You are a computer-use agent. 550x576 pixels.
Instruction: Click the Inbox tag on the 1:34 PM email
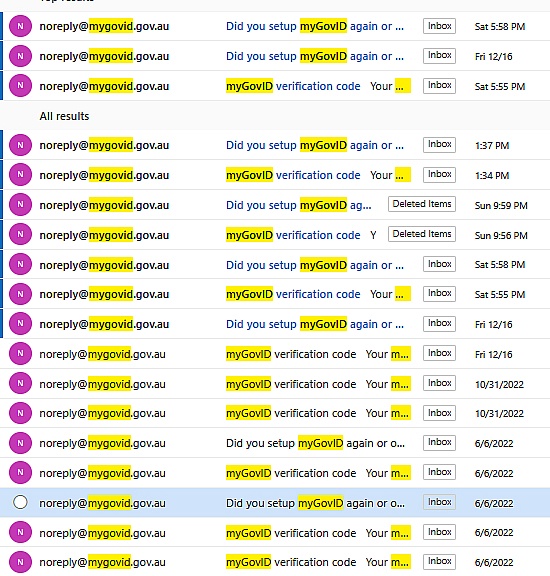pos(439,174)
